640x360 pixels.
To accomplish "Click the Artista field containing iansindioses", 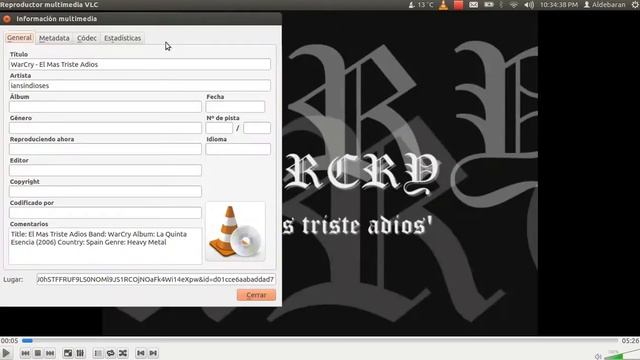I will click(140, 85).
